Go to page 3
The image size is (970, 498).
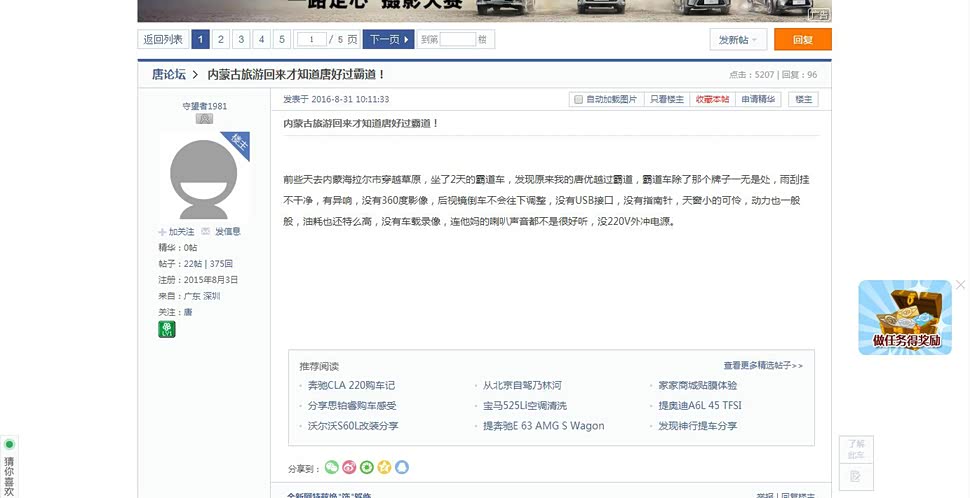[x=241, y=40]
